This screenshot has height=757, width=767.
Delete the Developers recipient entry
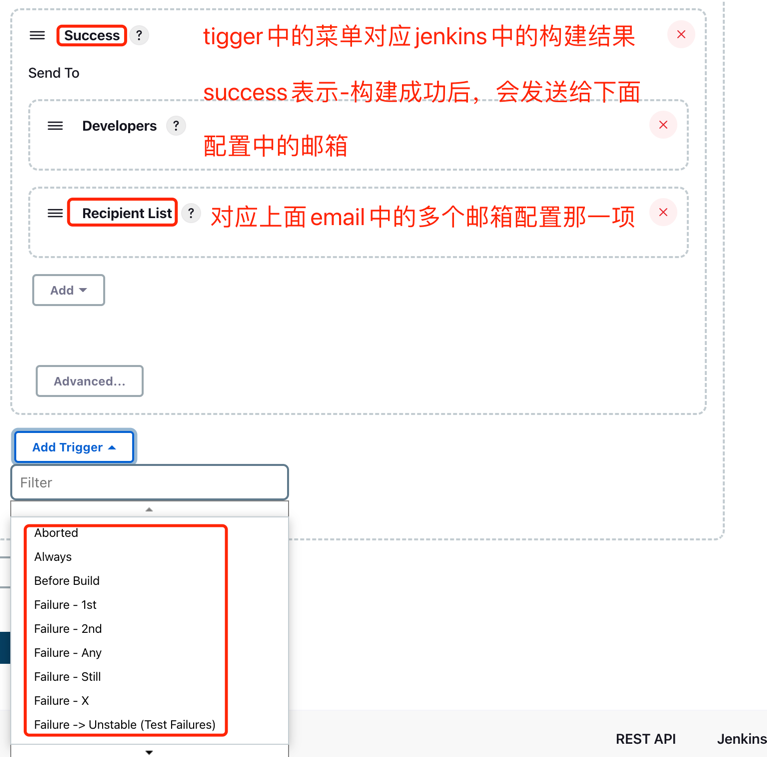click(663, 125)
